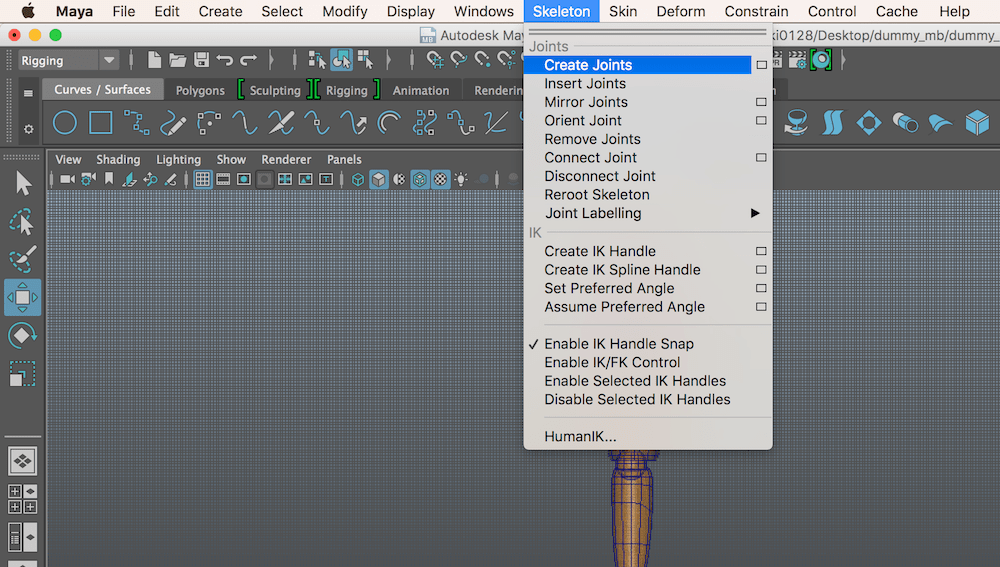
Task: Click the redo arrow icon
Action: pos(249,60)
